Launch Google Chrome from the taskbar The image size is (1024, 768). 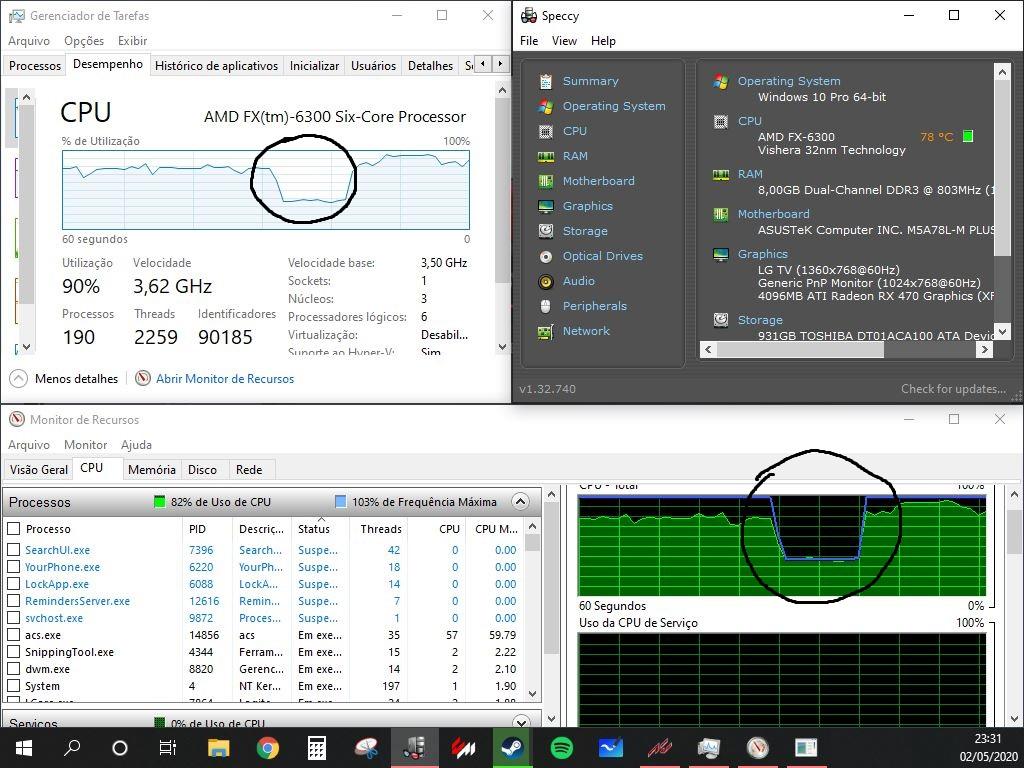[268, 748]
